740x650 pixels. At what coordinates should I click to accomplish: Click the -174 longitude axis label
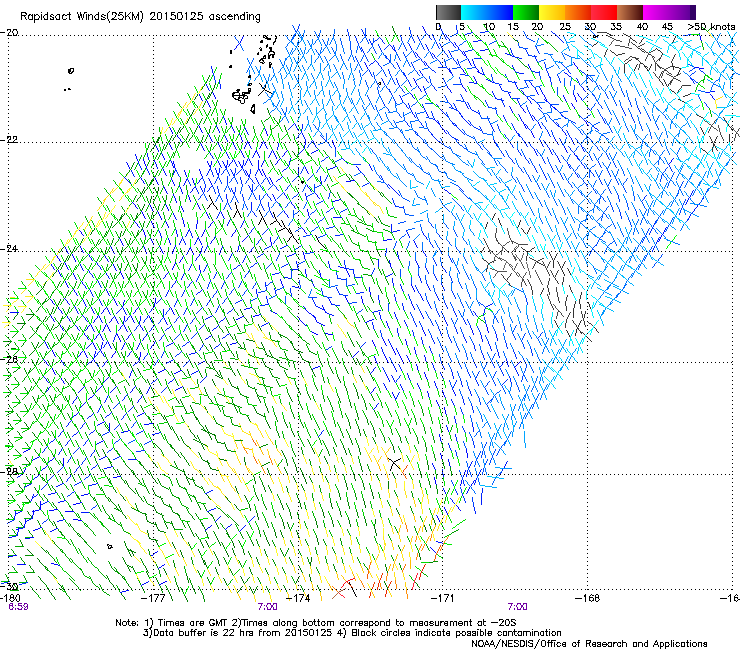tap(298, 598)
